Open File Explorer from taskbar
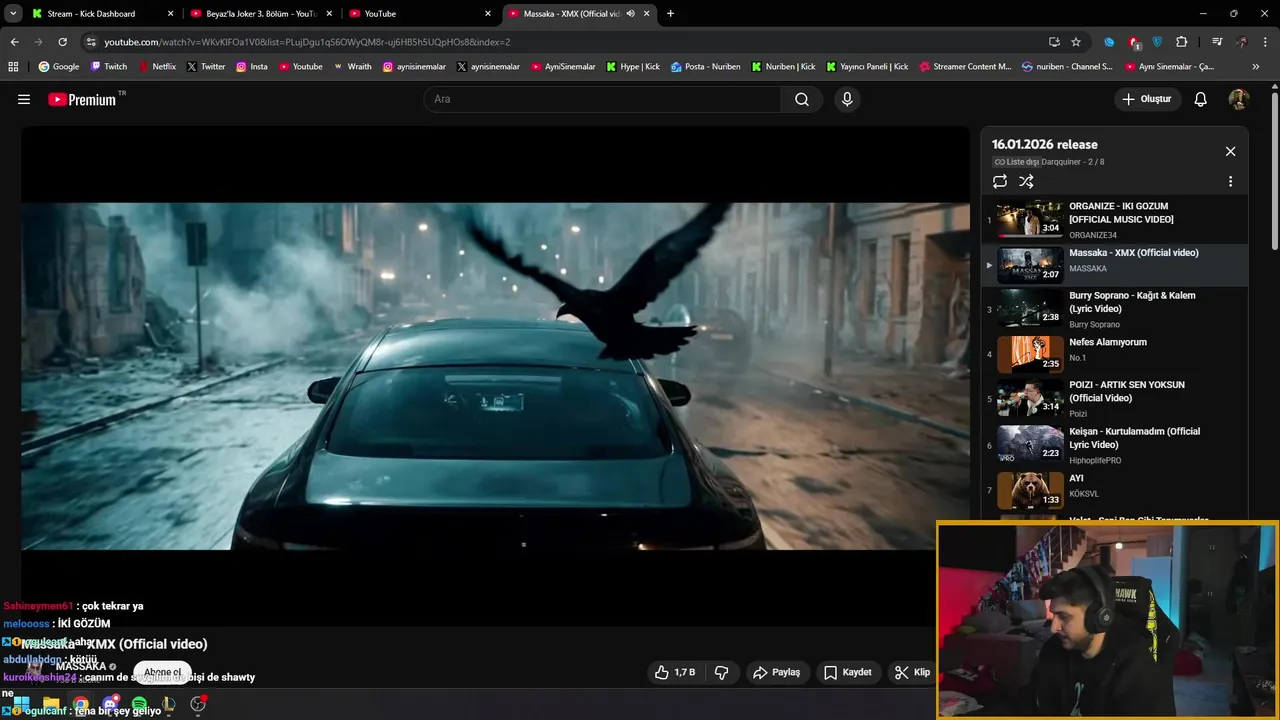Image resolution: width=1280 pixels, height=720 pixels. [51, 704]
